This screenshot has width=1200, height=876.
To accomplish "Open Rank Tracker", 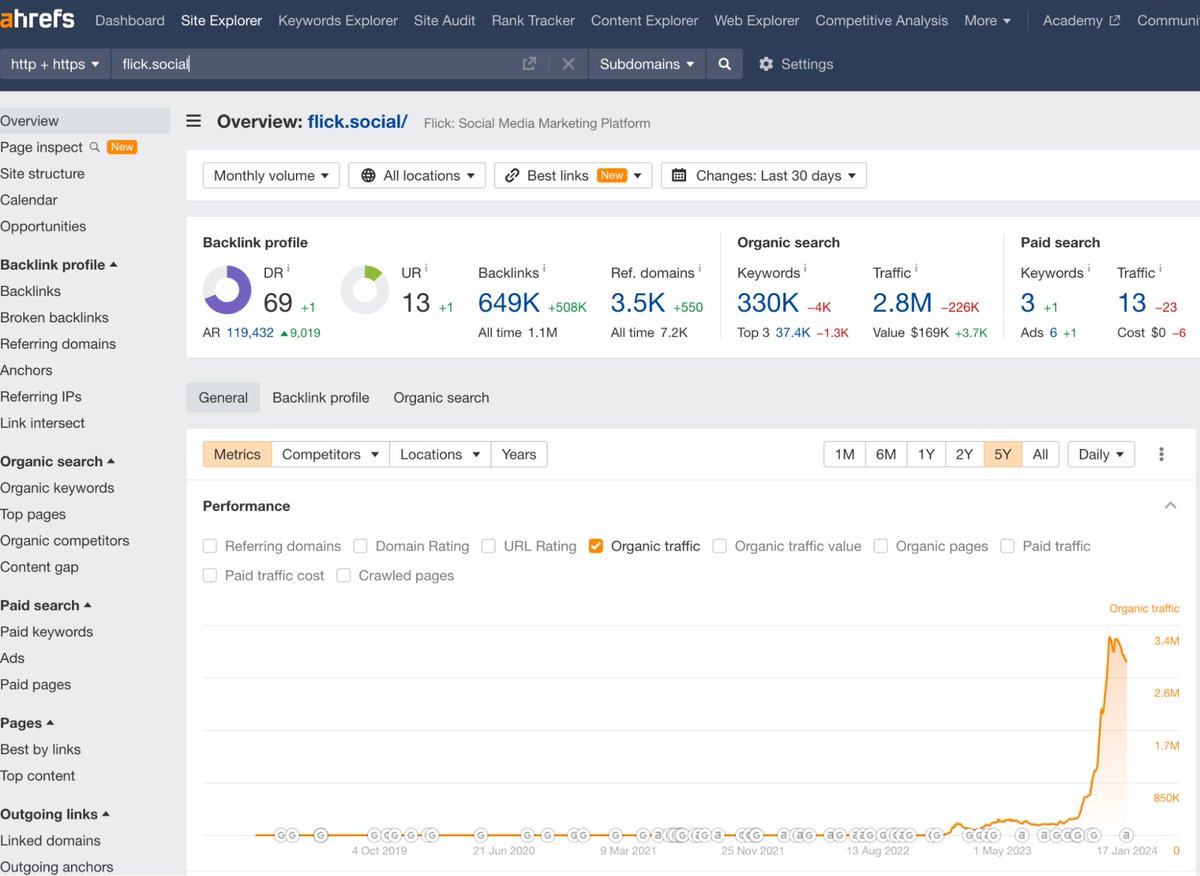I will (533, 20).
